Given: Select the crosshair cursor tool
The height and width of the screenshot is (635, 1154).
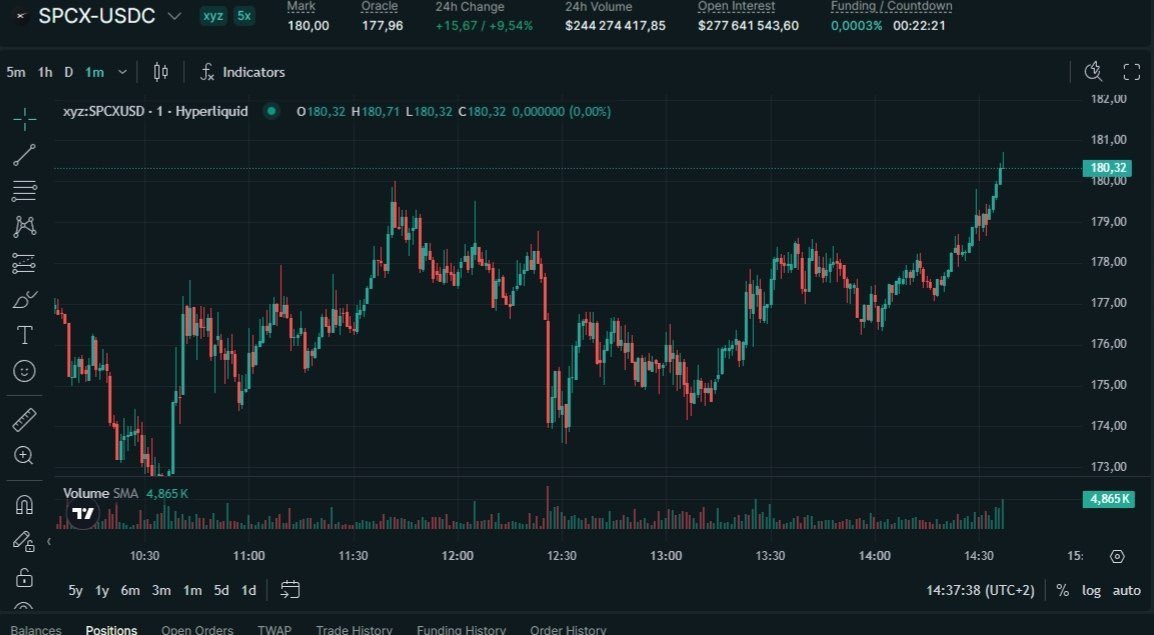Looking at the screenshot, I should click(x=24, y=118).
